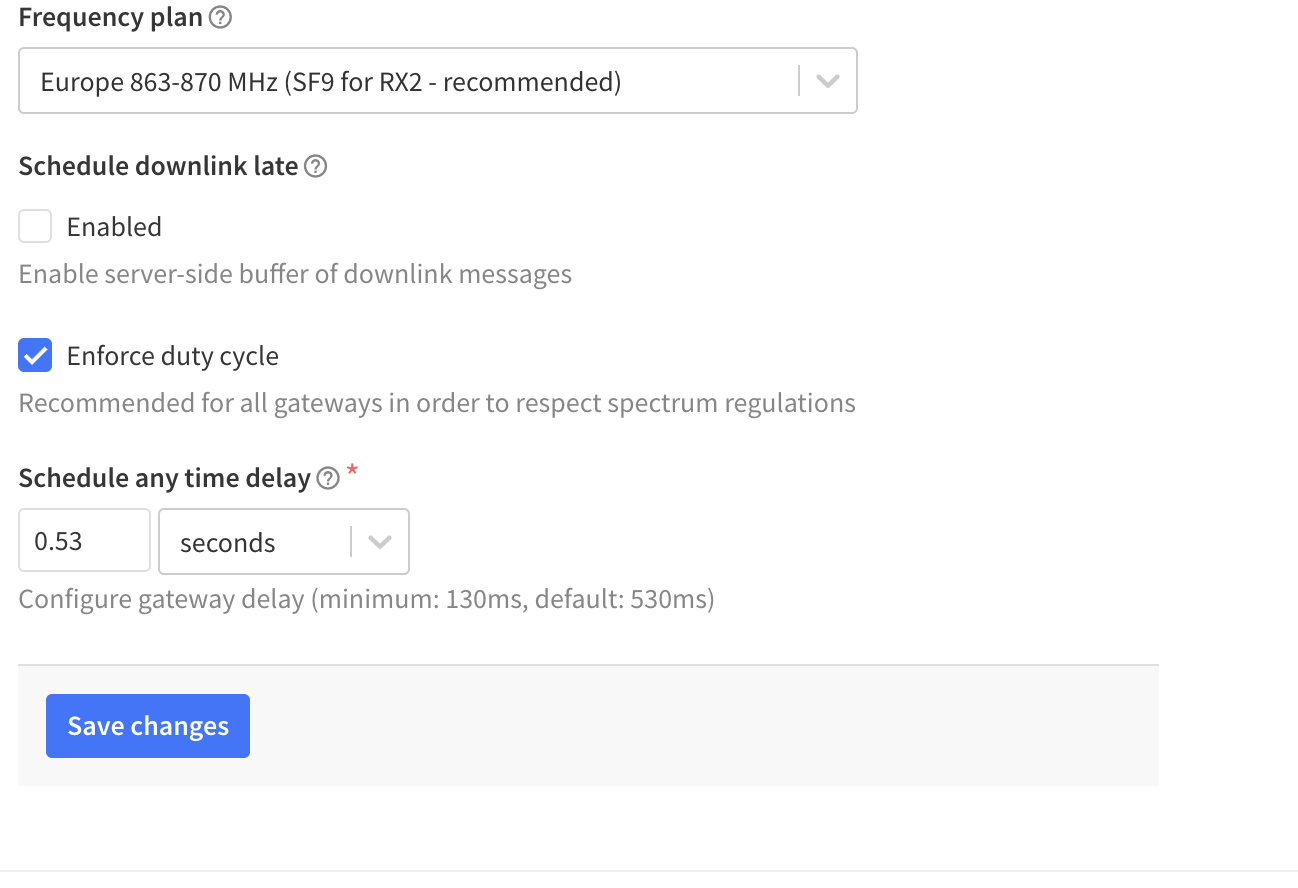
Task: Click the 'Schedule downlink late' heading label
Action: tap(158, 167)
